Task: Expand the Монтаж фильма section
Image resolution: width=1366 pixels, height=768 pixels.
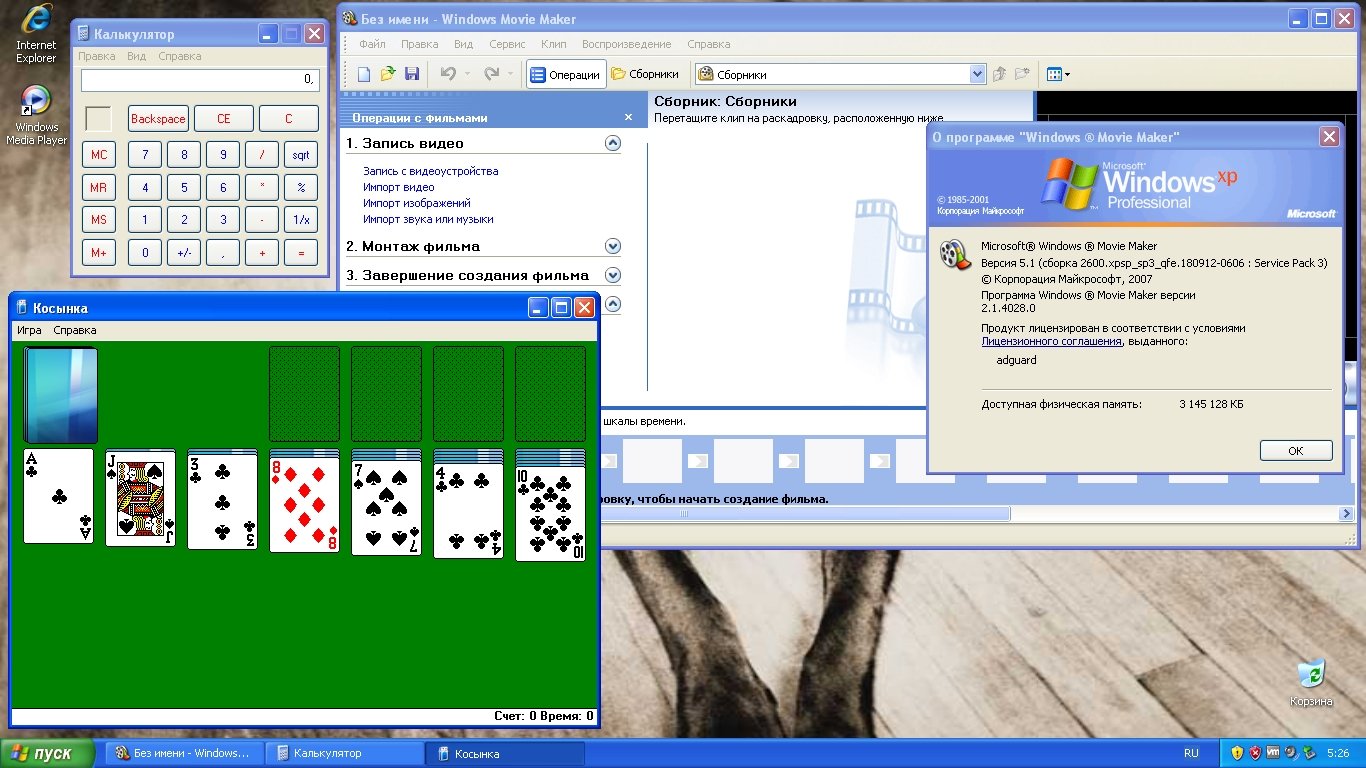Action: click(x=613, y=246)
